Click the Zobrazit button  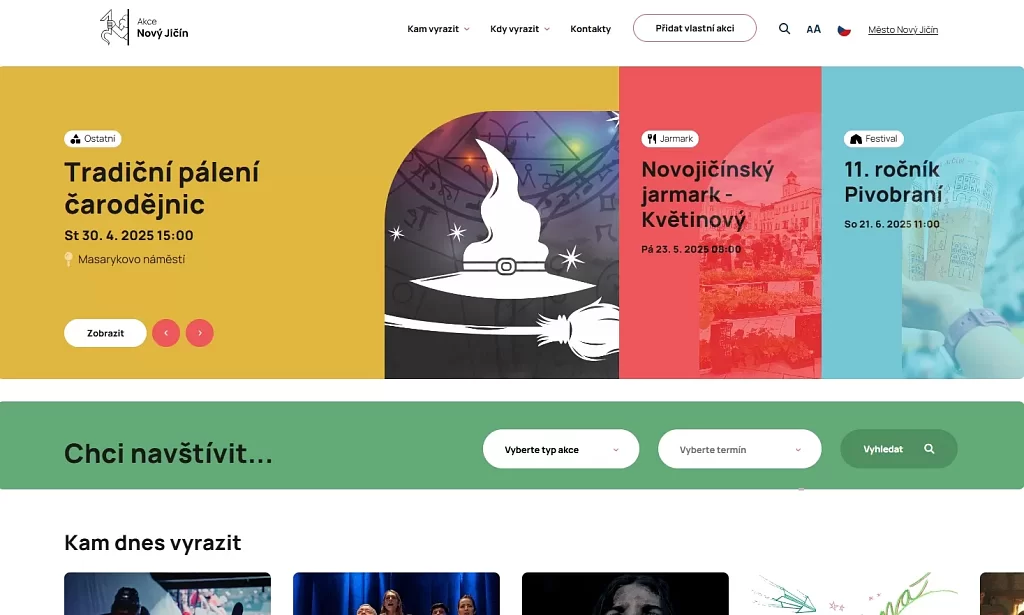pos(105,333)
